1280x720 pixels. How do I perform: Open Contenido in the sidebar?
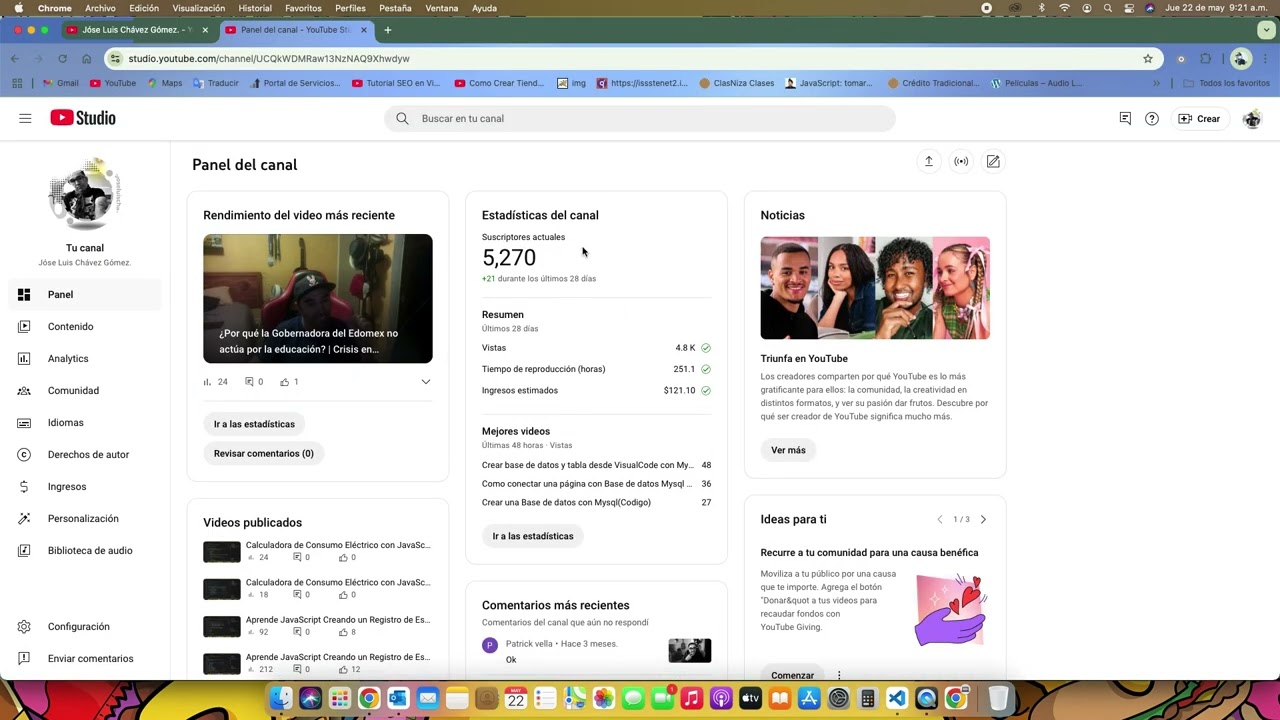coord(85,326)
